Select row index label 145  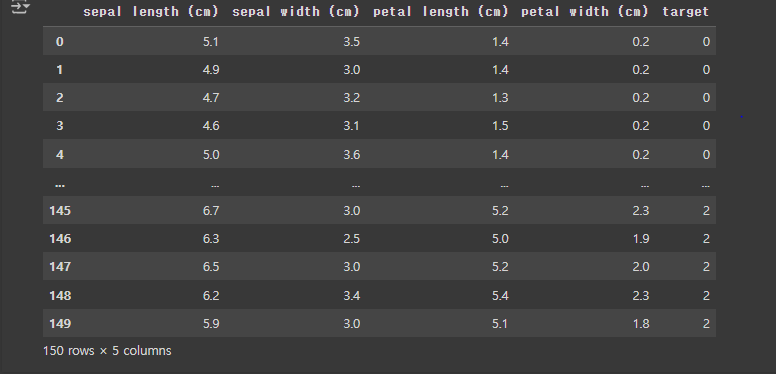tap(60, 211)
